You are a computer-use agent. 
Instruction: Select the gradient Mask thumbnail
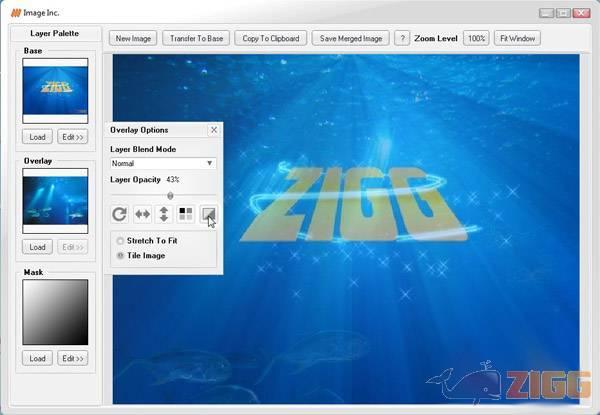tap(55, 312)
